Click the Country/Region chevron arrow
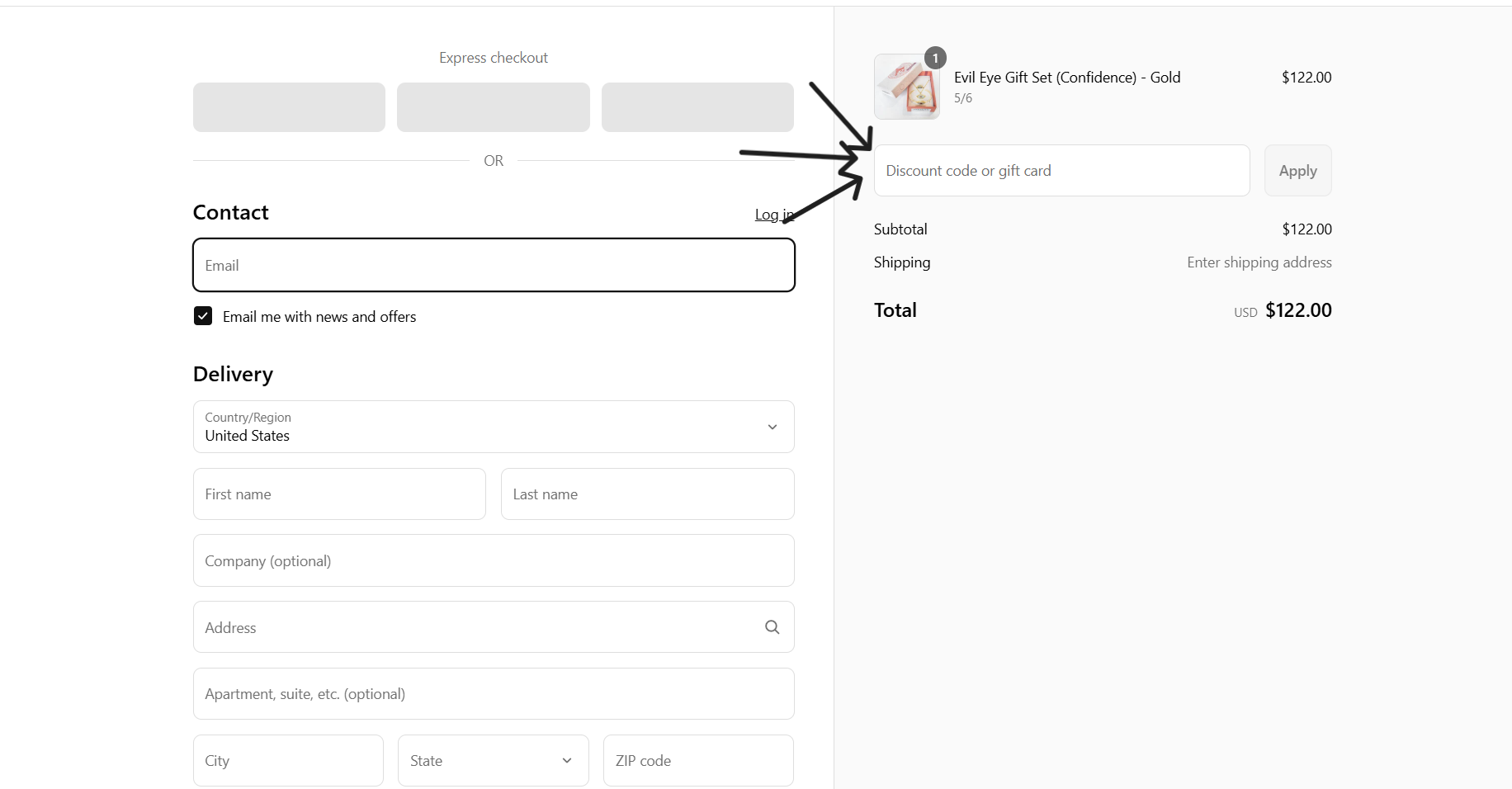Image resolution: width=1512 pixels, height=789 pixels. (772, 427)
